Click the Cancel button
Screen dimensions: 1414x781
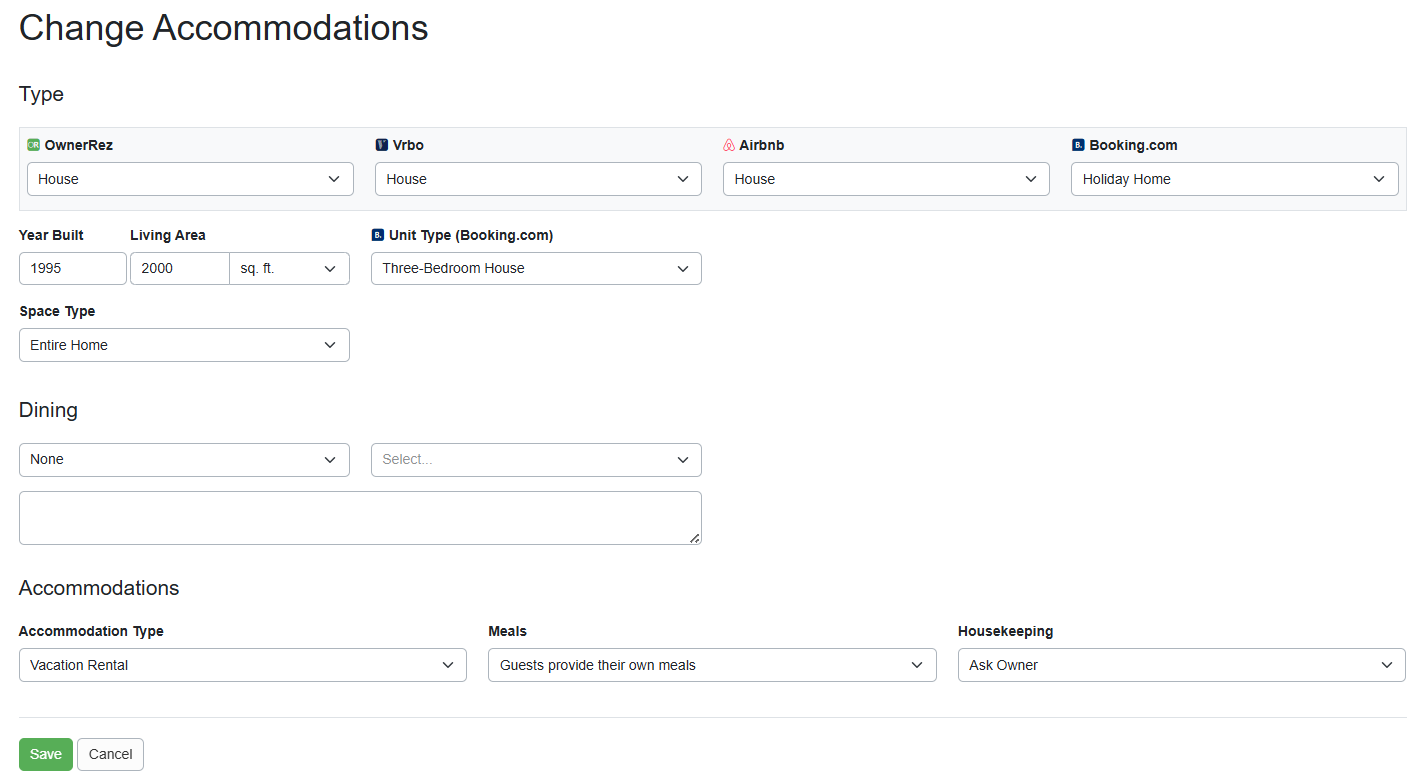[110, 754]
